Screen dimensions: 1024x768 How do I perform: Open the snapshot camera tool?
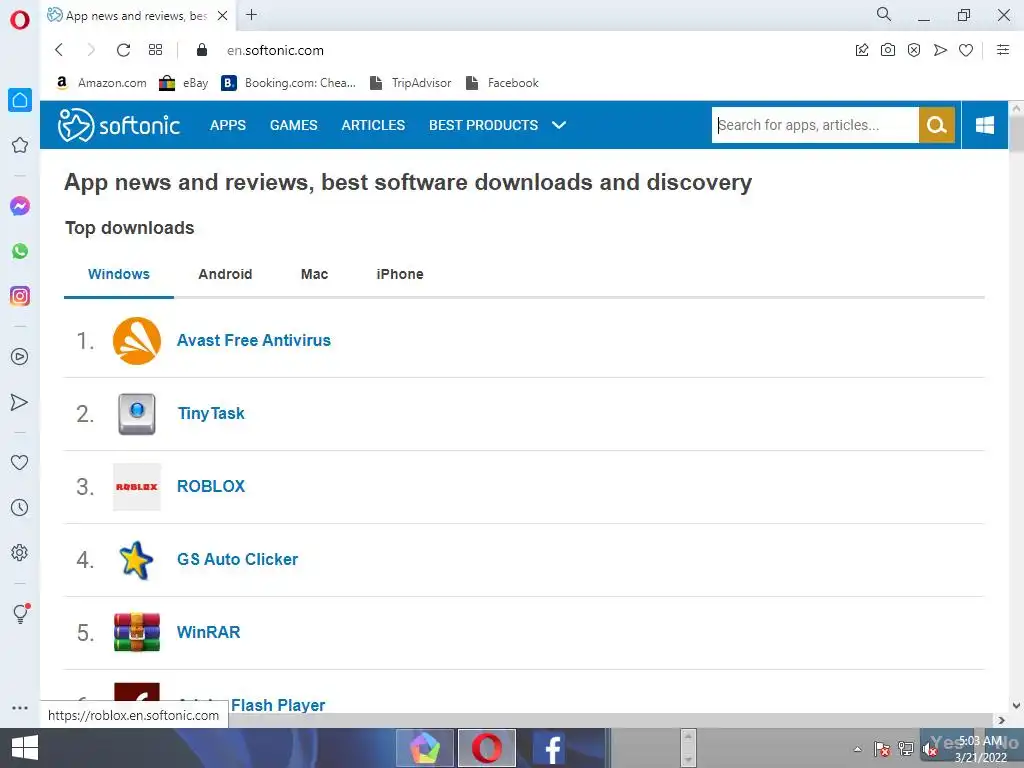pyautogui.click(x=888, y=50)
